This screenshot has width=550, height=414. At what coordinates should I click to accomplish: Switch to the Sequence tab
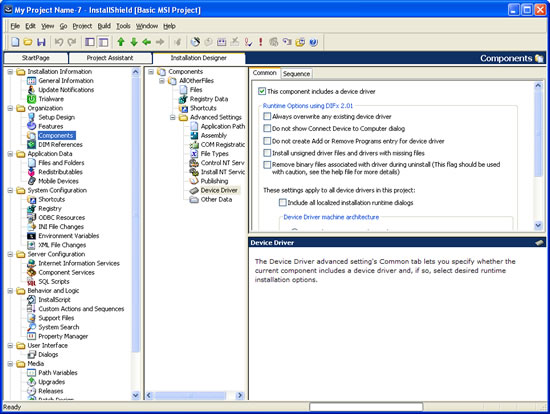coord(296,73)
